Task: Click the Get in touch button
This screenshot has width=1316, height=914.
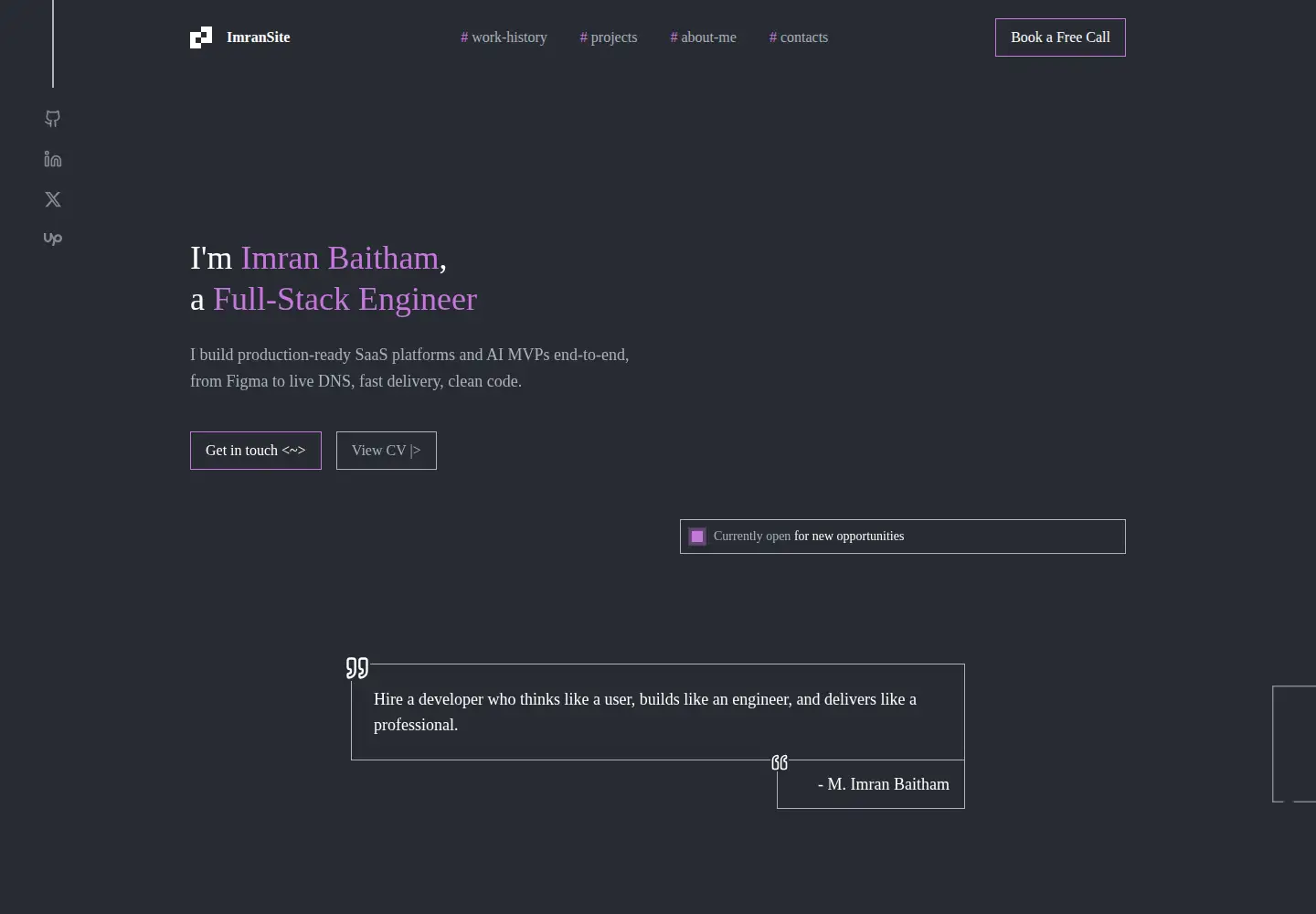Action: pyautogui.click(x=256, y=451)
